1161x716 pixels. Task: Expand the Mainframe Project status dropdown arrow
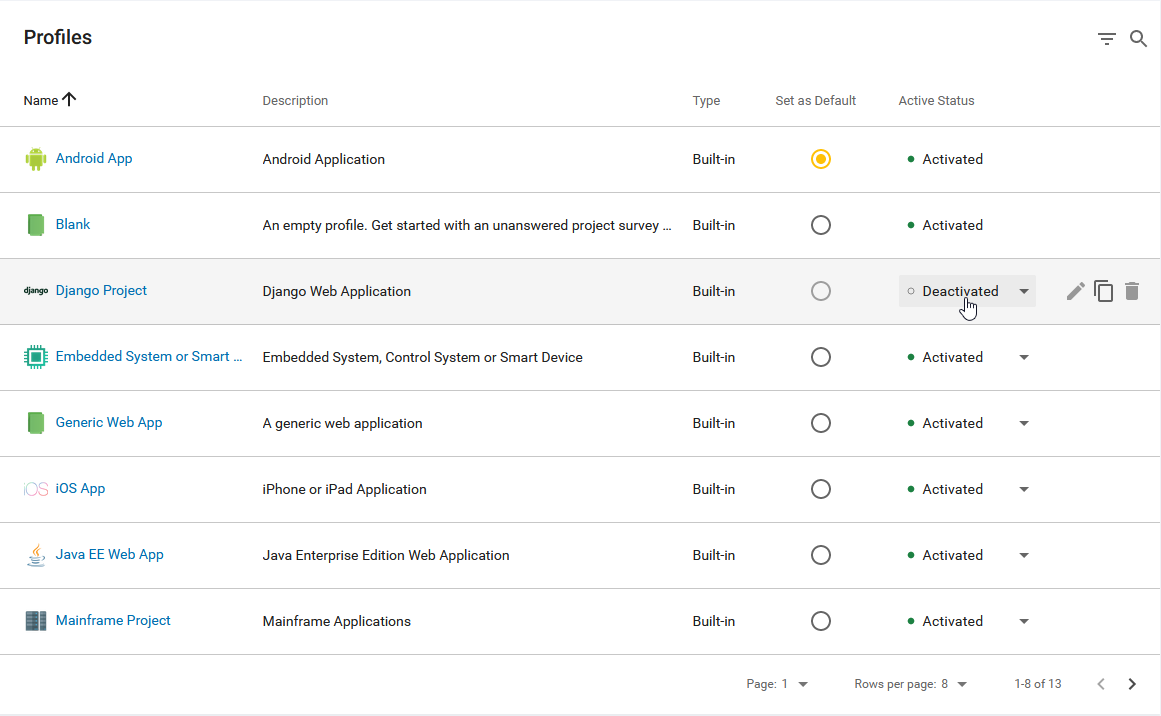[1023, 621]
